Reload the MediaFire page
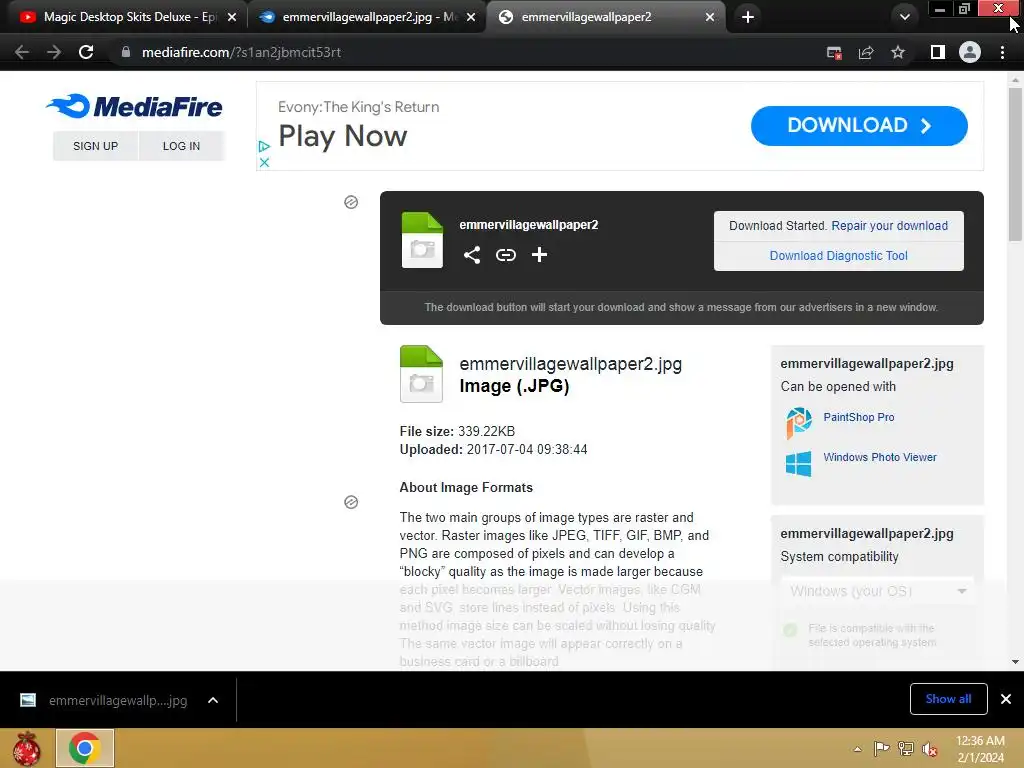The height and width of the screenshot is (768, 1024). click(x=86, y=52)
